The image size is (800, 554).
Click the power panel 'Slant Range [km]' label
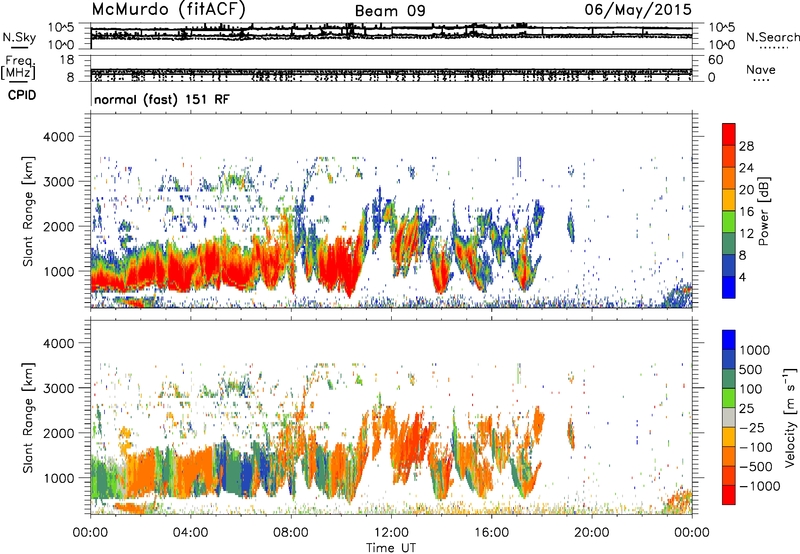28,211
